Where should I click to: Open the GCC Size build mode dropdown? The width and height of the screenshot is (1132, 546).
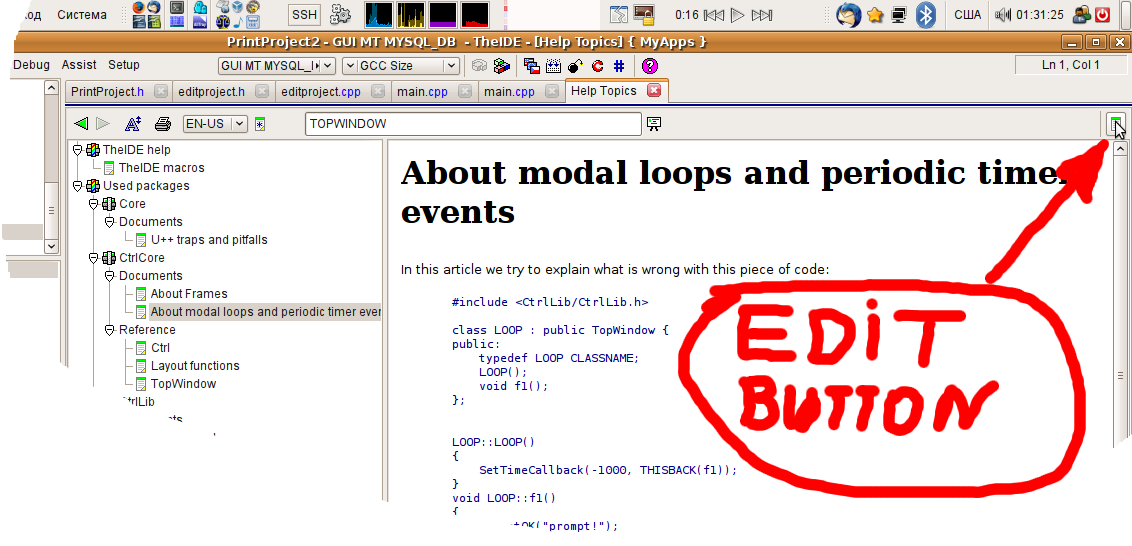coord(451,66)
